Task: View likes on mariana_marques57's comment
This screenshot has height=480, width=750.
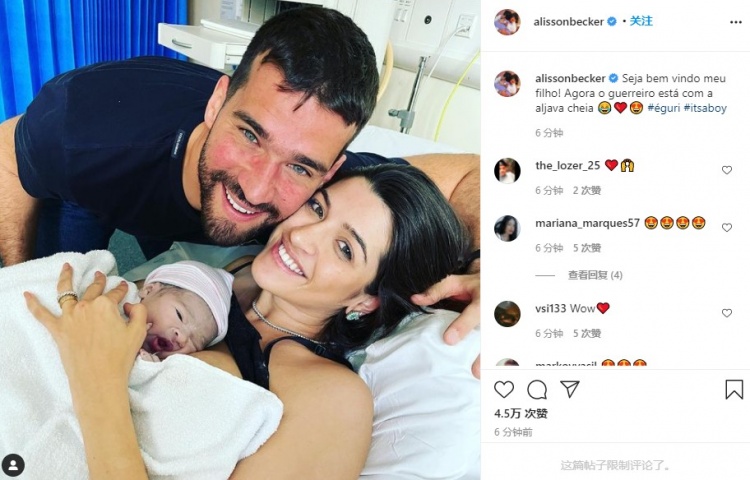Action: pyautogui.click(x=587, y=248)
